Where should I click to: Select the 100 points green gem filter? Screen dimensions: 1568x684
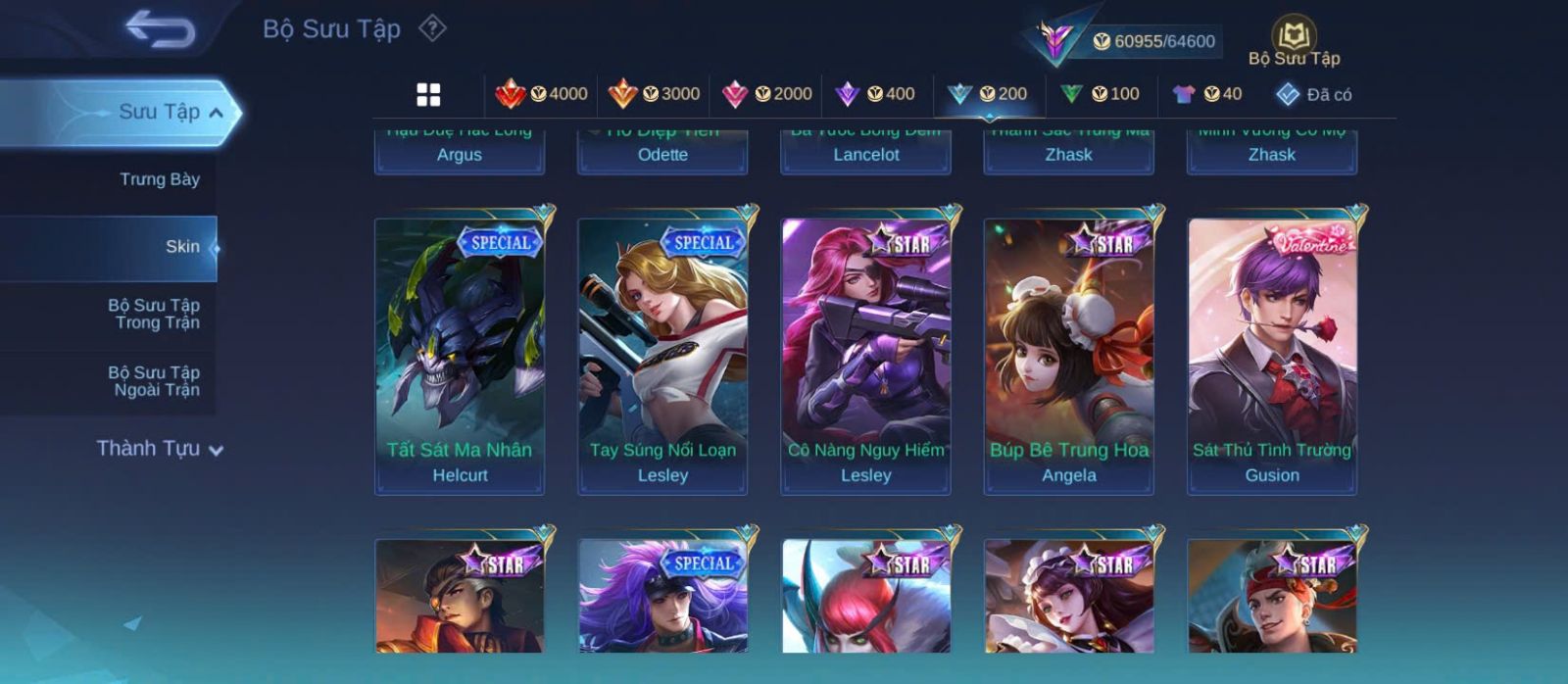pos(1100,94)
